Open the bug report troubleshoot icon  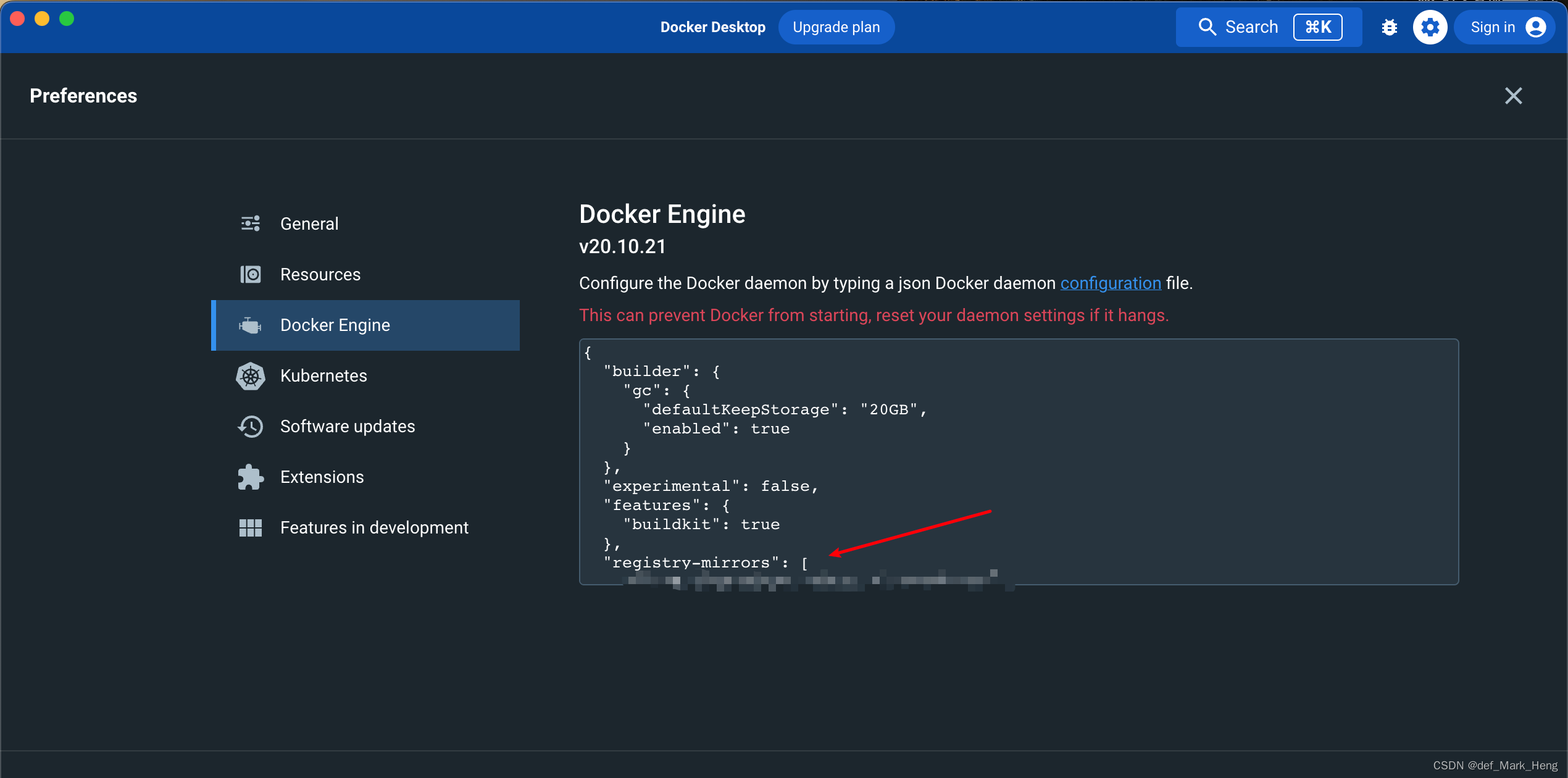click(x=1389, y=27)
